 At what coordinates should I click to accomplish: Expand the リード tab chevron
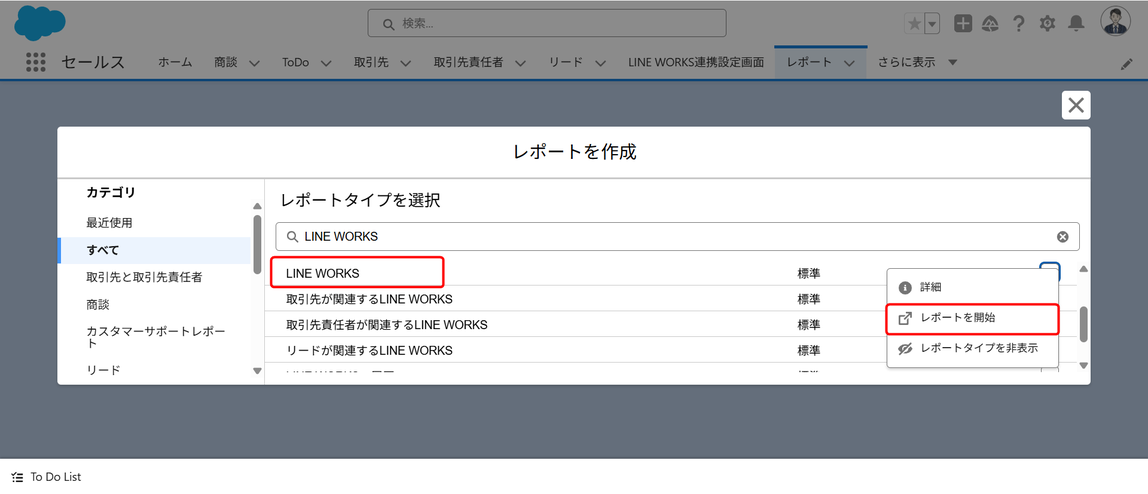pos(600,63)
